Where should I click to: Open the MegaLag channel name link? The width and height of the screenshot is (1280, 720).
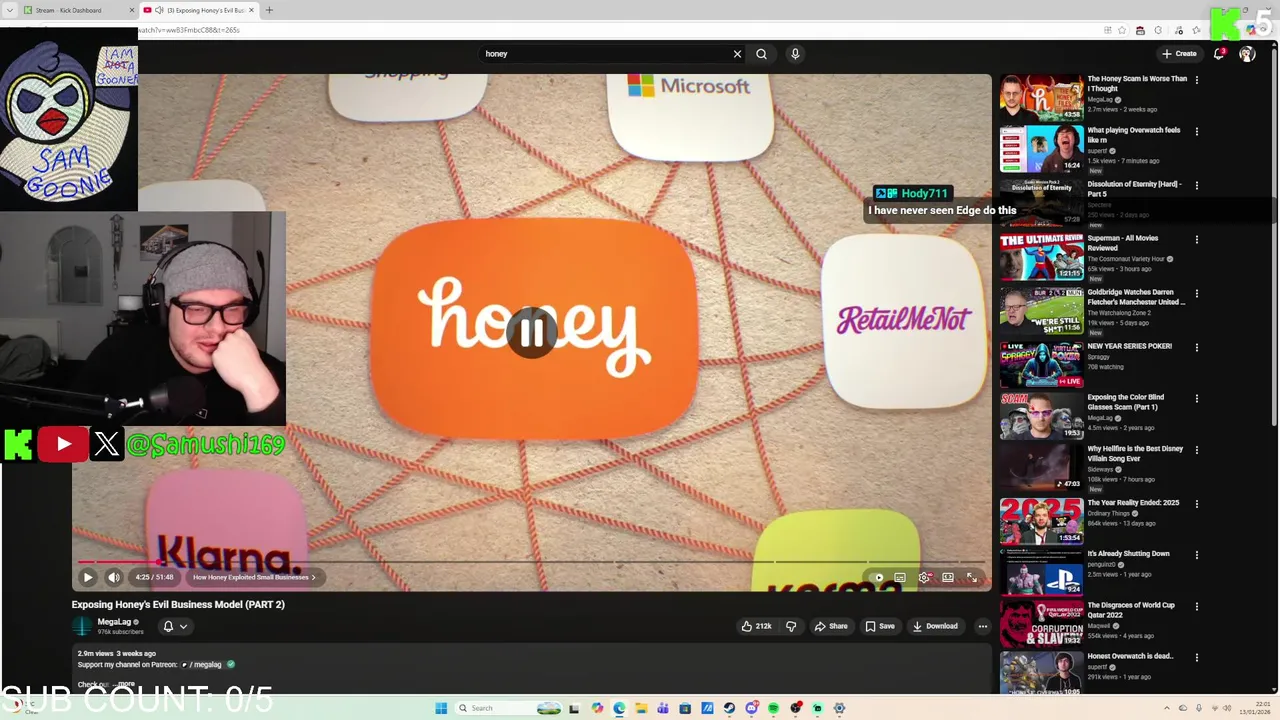(114, 622)
